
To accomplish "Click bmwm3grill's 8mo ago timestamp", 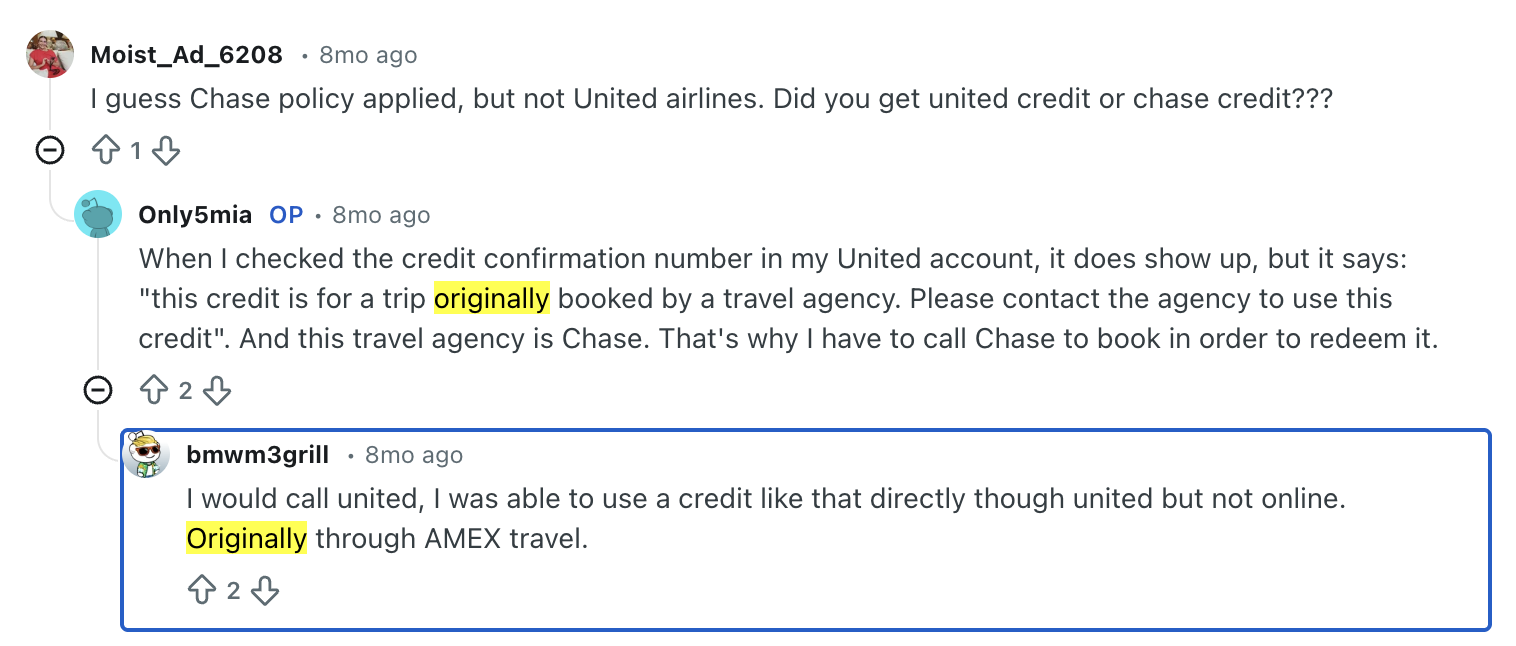I will point(414,456).
